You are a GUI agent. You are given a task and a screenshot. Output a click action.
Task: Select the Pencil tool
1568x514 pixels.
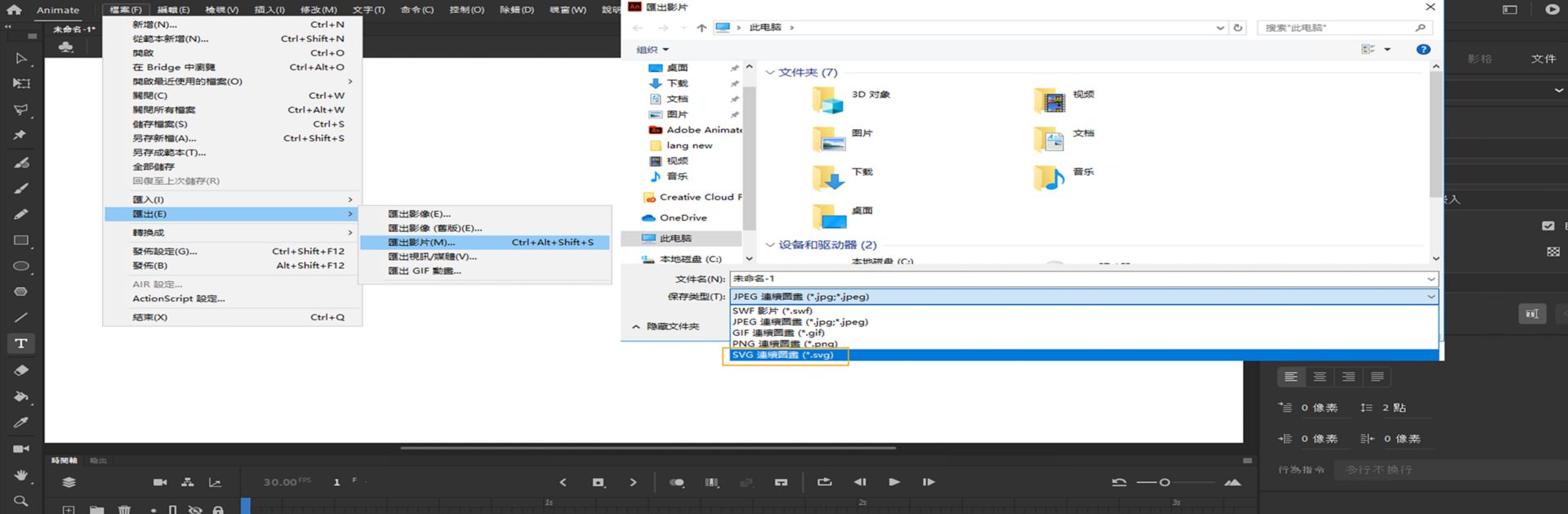coord(21,214)
